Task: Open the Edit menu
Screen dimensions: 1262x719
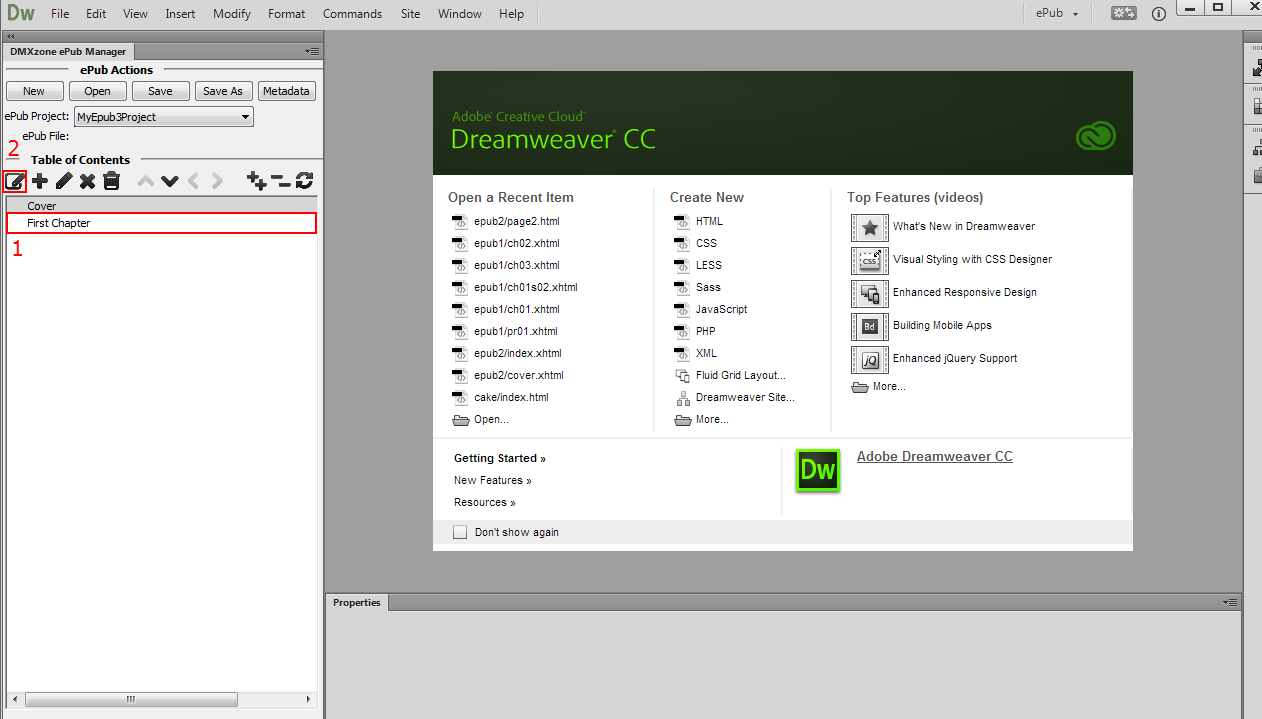Action: 96,14
